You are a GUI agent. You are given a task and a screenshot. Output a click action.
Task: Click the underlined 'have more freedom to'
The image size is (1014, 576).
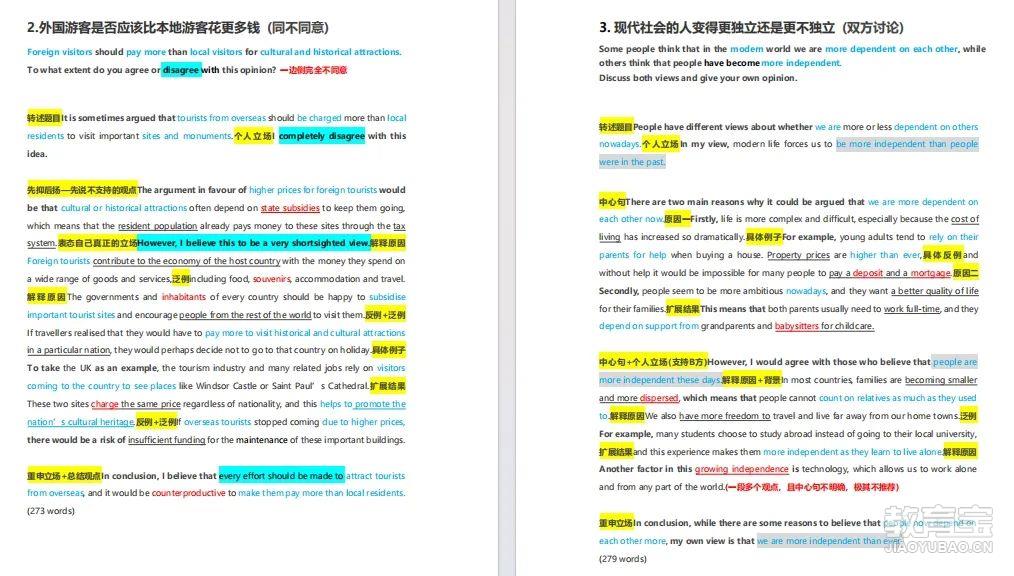tap(724, 416)
